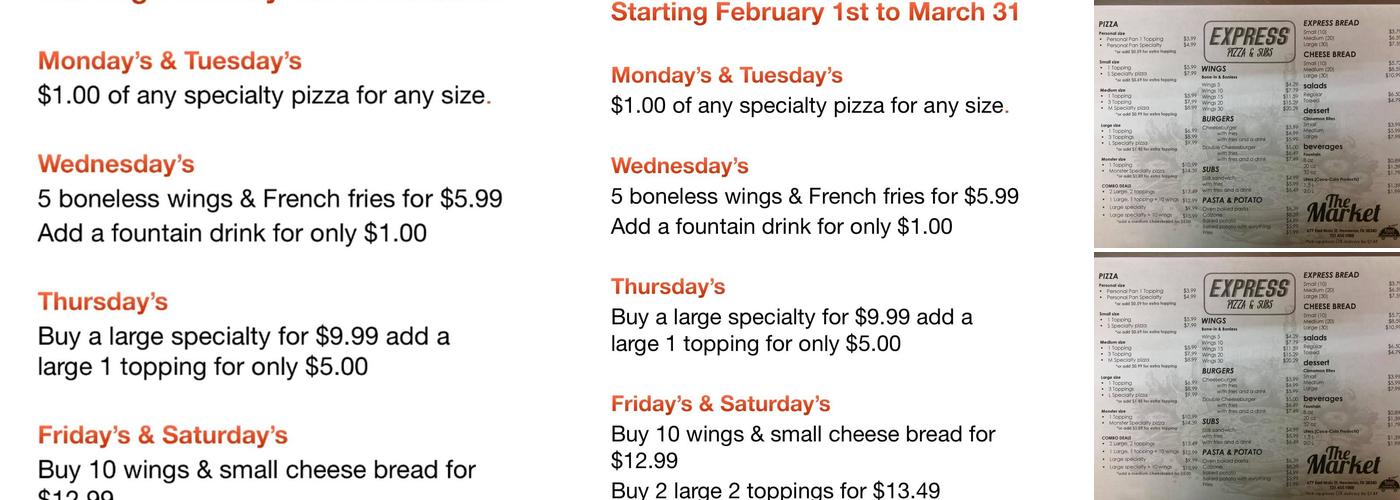The height and width of the screenshot is (500, 1400).
Task: Click the salads heading in the bottom menu photo
Action: (1316, 338)
